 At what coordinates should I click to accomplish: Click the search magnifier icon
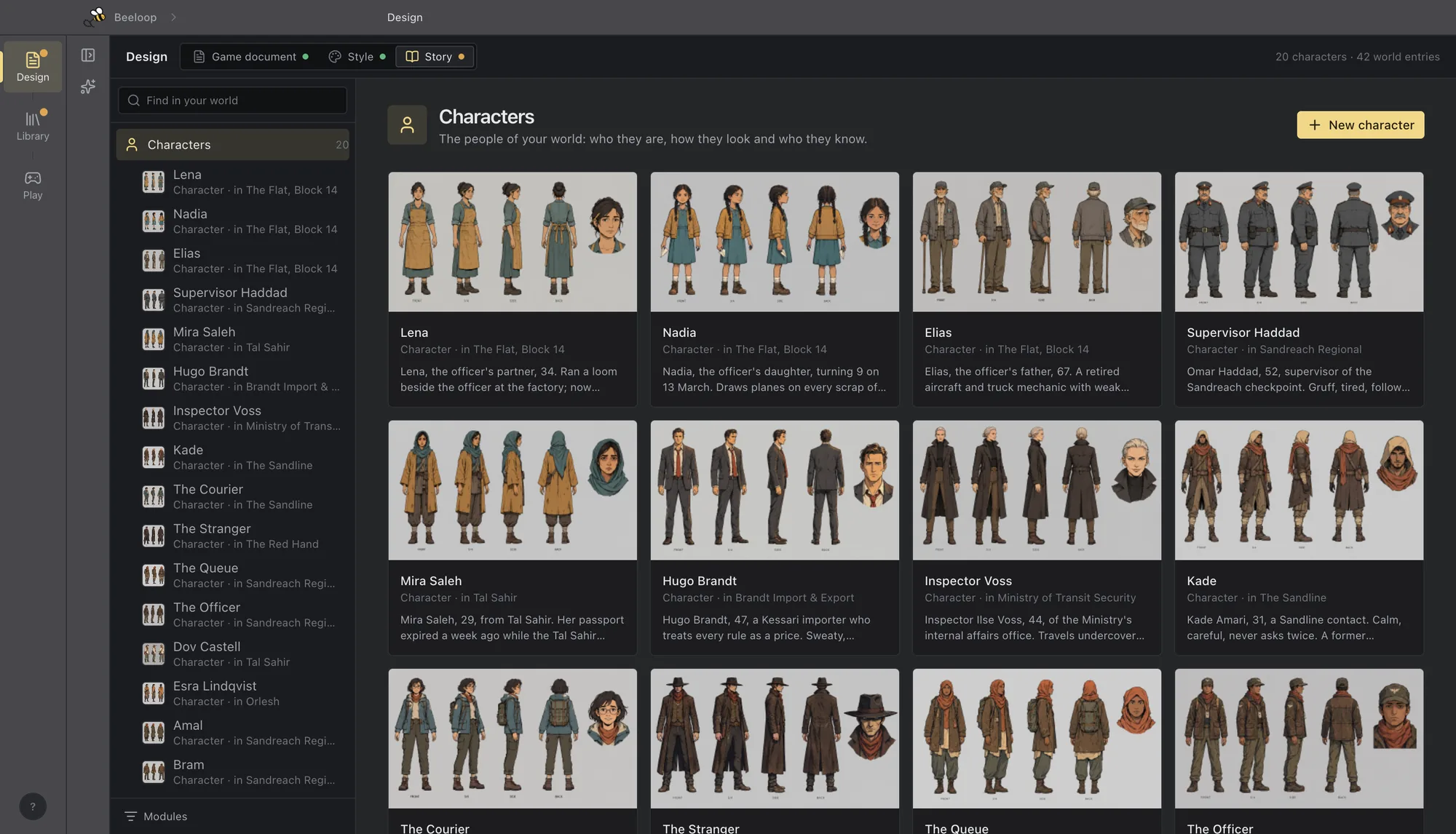[x=134, y=100]
